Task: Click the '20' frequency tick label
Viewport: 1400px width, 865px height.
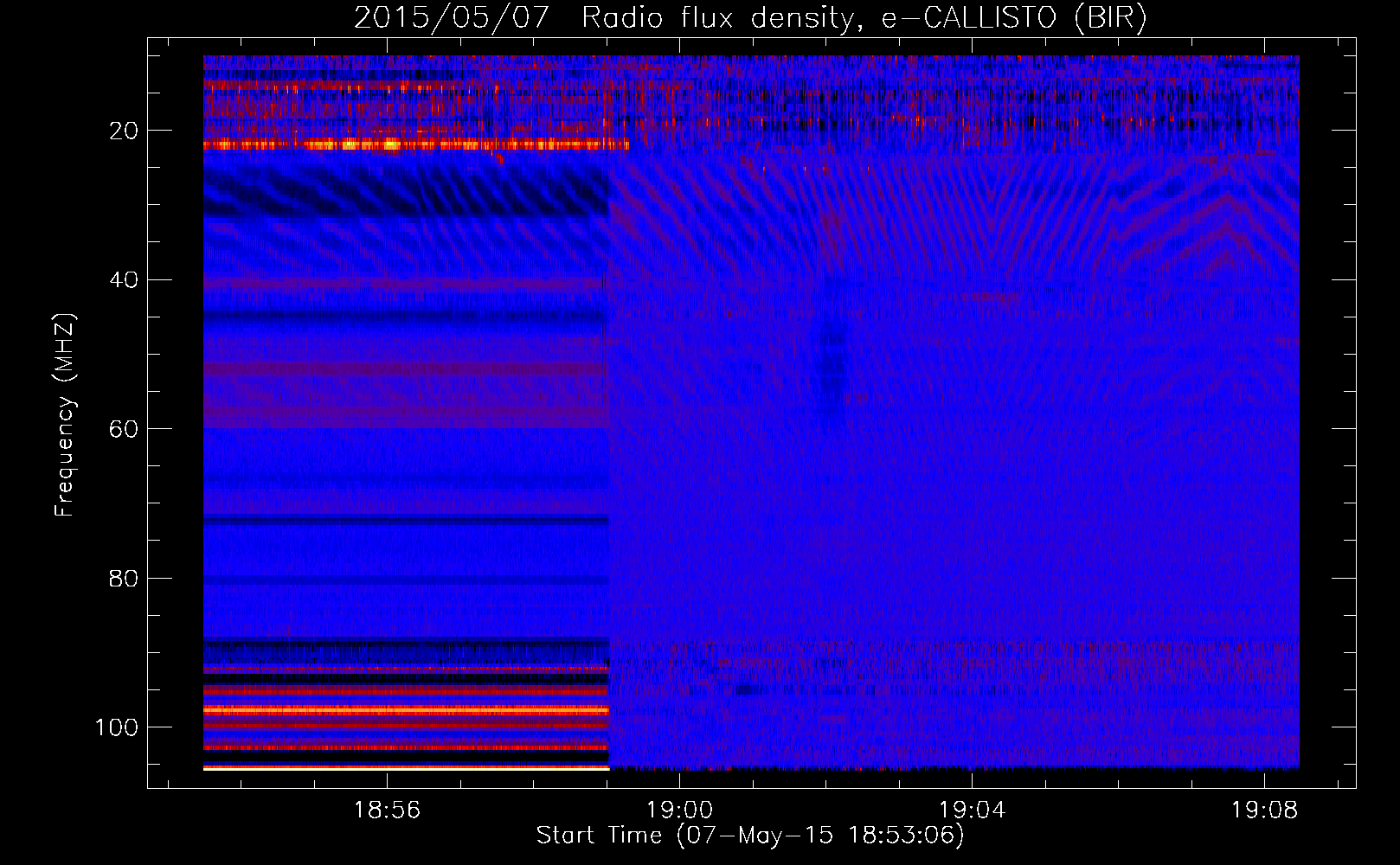Action: tap(124, 131)
